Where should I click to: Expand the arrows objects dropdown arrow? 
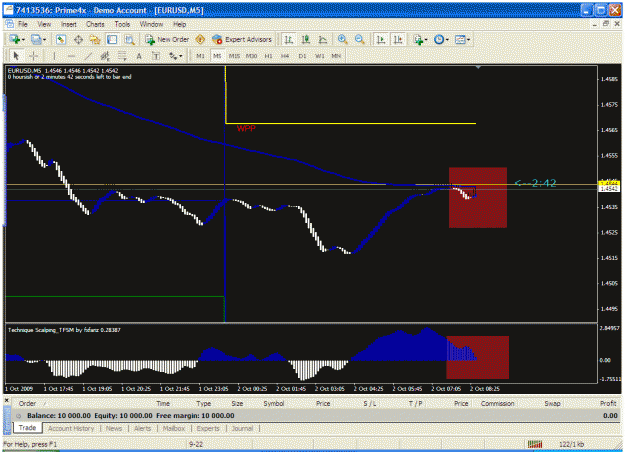[x=181, y=57]
